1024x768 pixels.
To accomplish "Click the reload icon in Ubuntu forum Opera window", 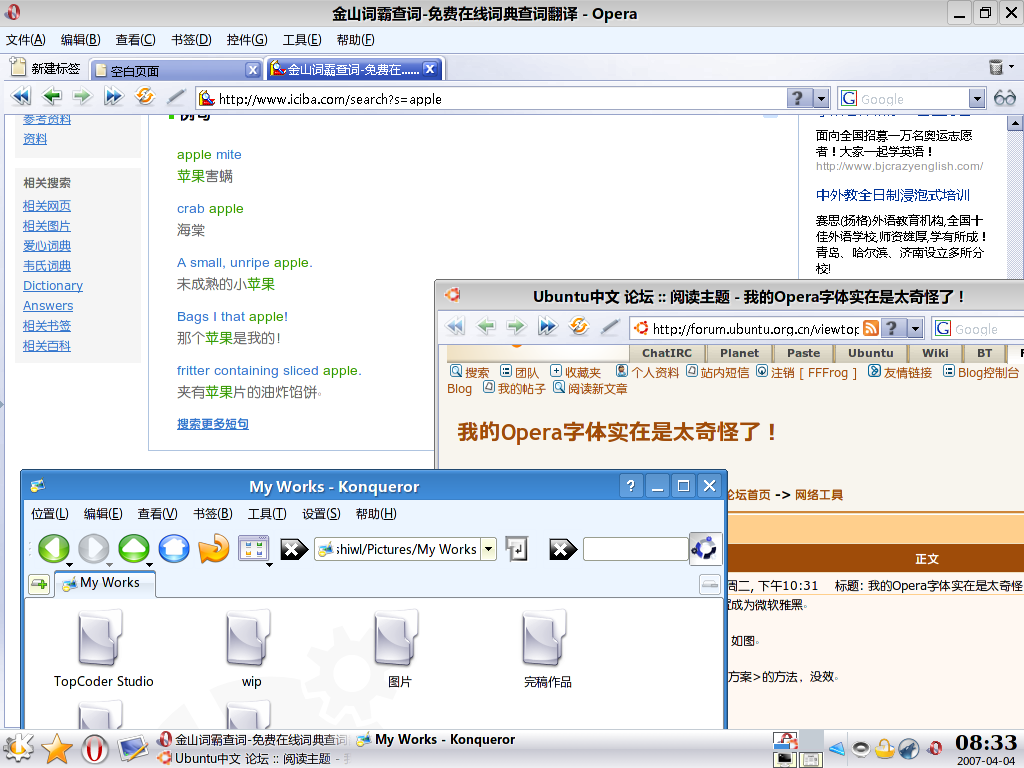I will 579,325.
